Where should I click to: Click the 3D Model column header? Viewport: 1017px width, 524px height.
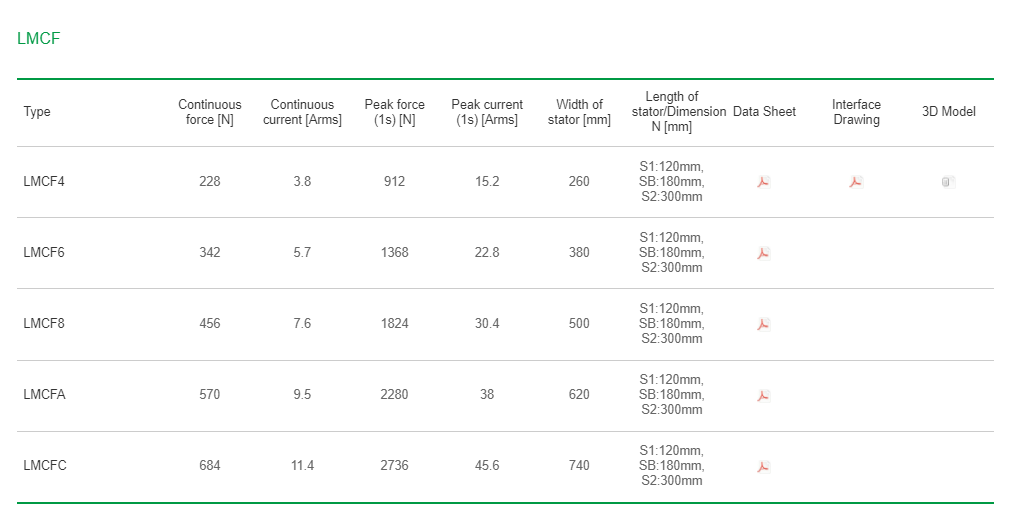tap(949, 112)
